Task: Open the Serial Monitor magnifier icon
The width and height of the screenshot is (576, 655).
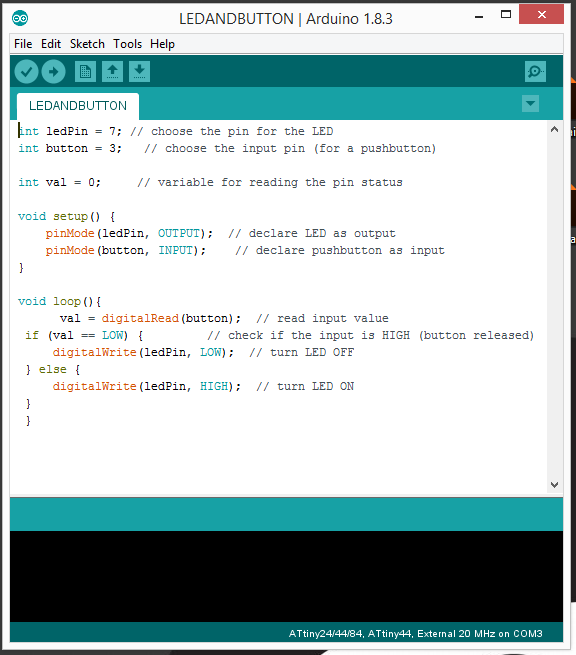Action: 535,71
